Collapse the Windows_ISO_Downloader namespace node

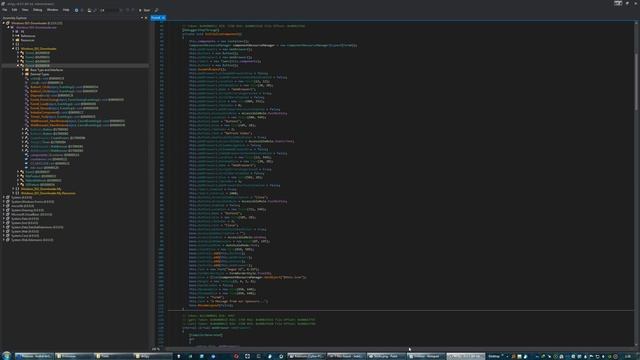[x=13, y=49]
